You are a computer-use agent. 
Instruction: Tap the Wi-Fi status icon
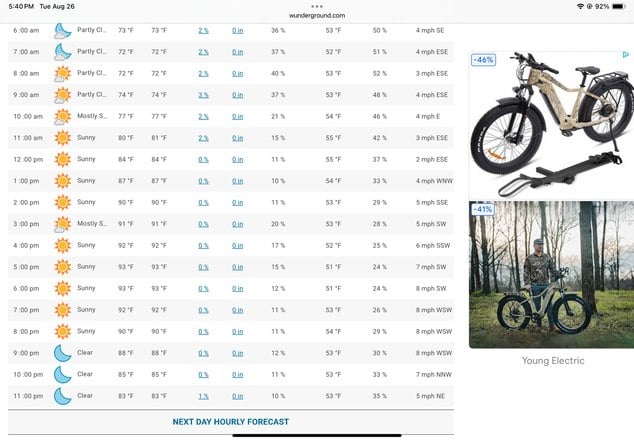click(x=580, y=6)
